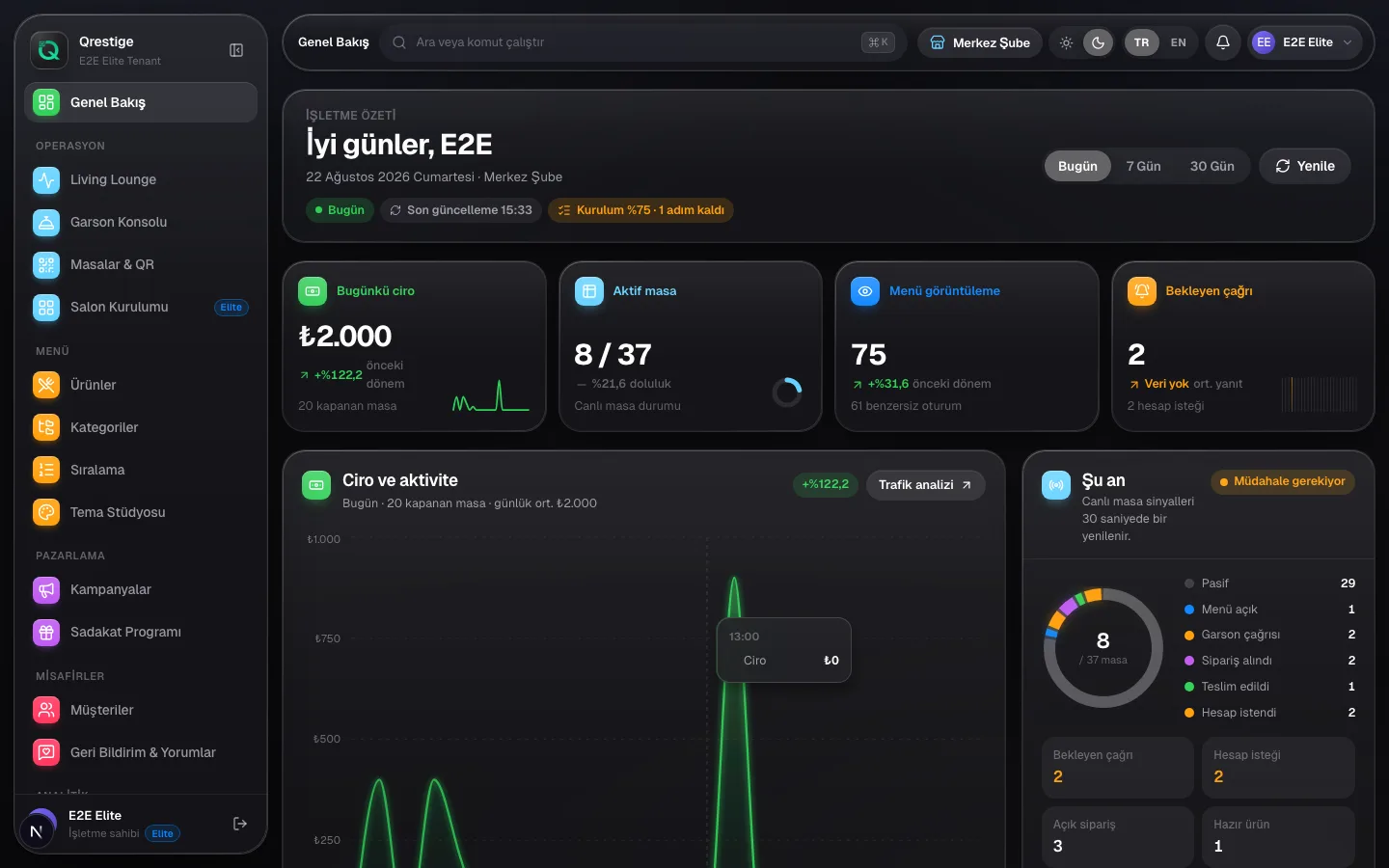Click the Living Lounge pulse icon
This screenshot has width=1389, height=868.
click(x=46, y=179)
